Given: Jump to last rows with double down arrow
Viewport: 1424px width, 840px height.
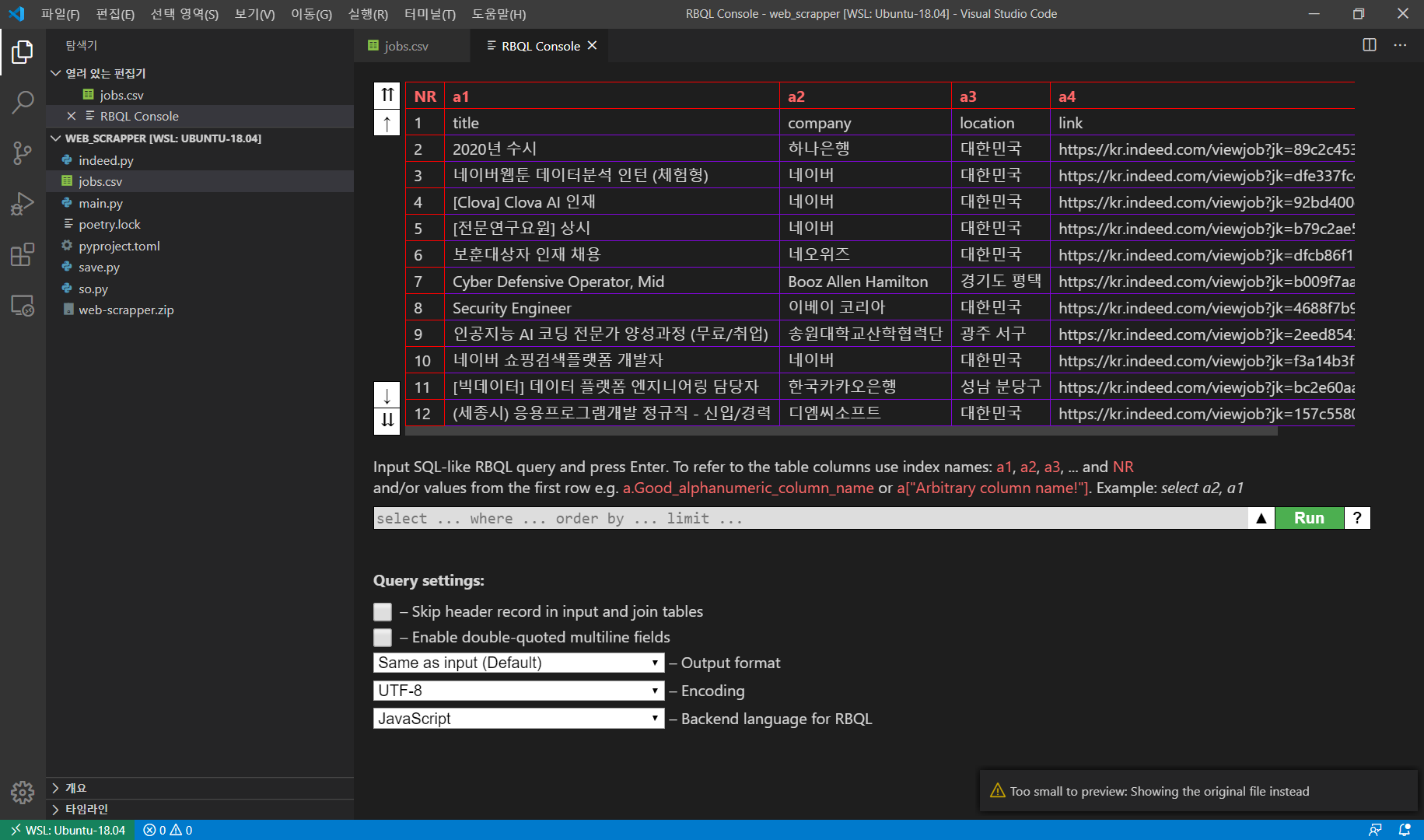Looking at the screenshot, I should point(387,420).
